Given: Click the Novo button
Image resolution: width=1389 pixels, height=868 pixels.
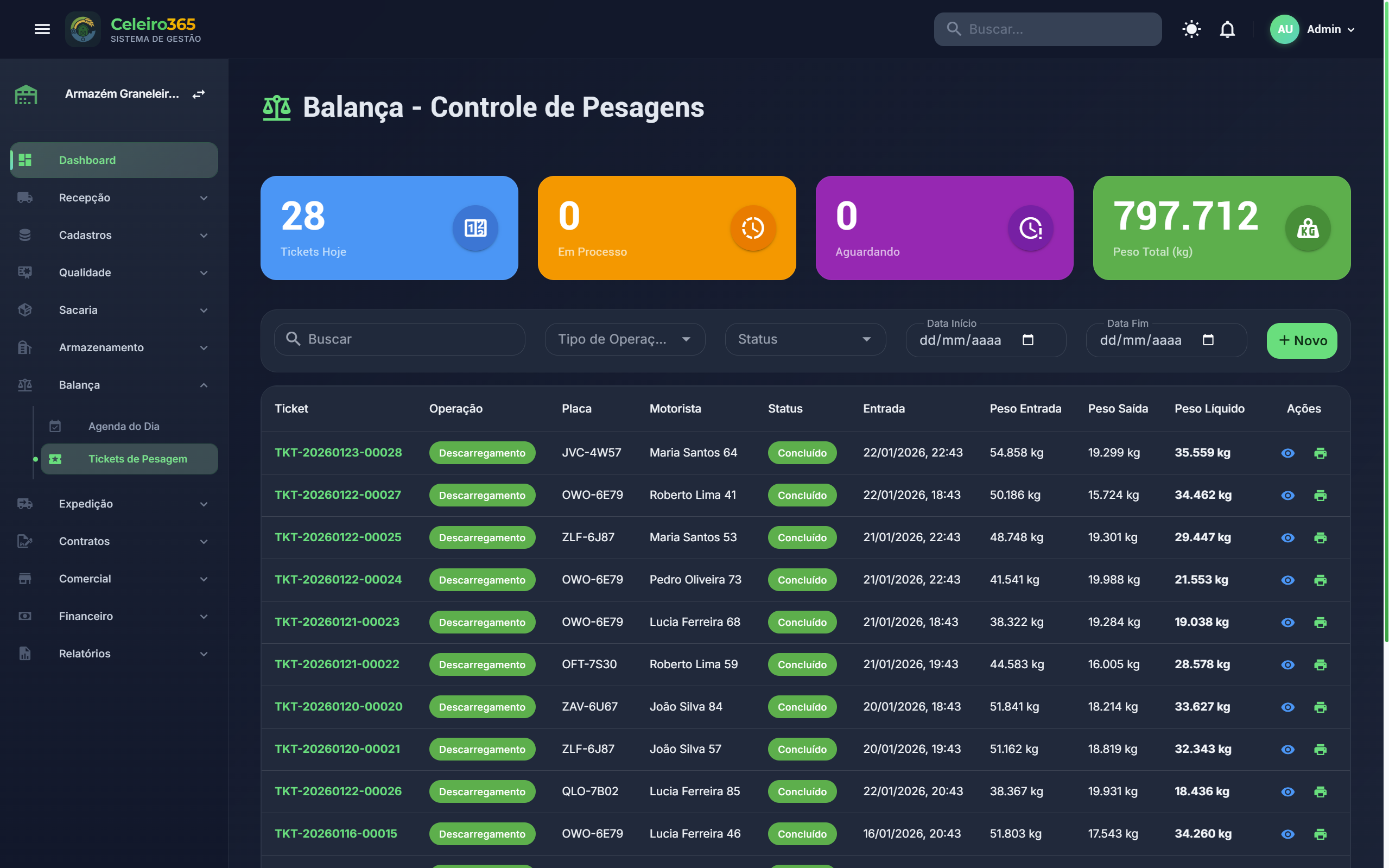Looking at the screenshot, I should point(1301,340).
